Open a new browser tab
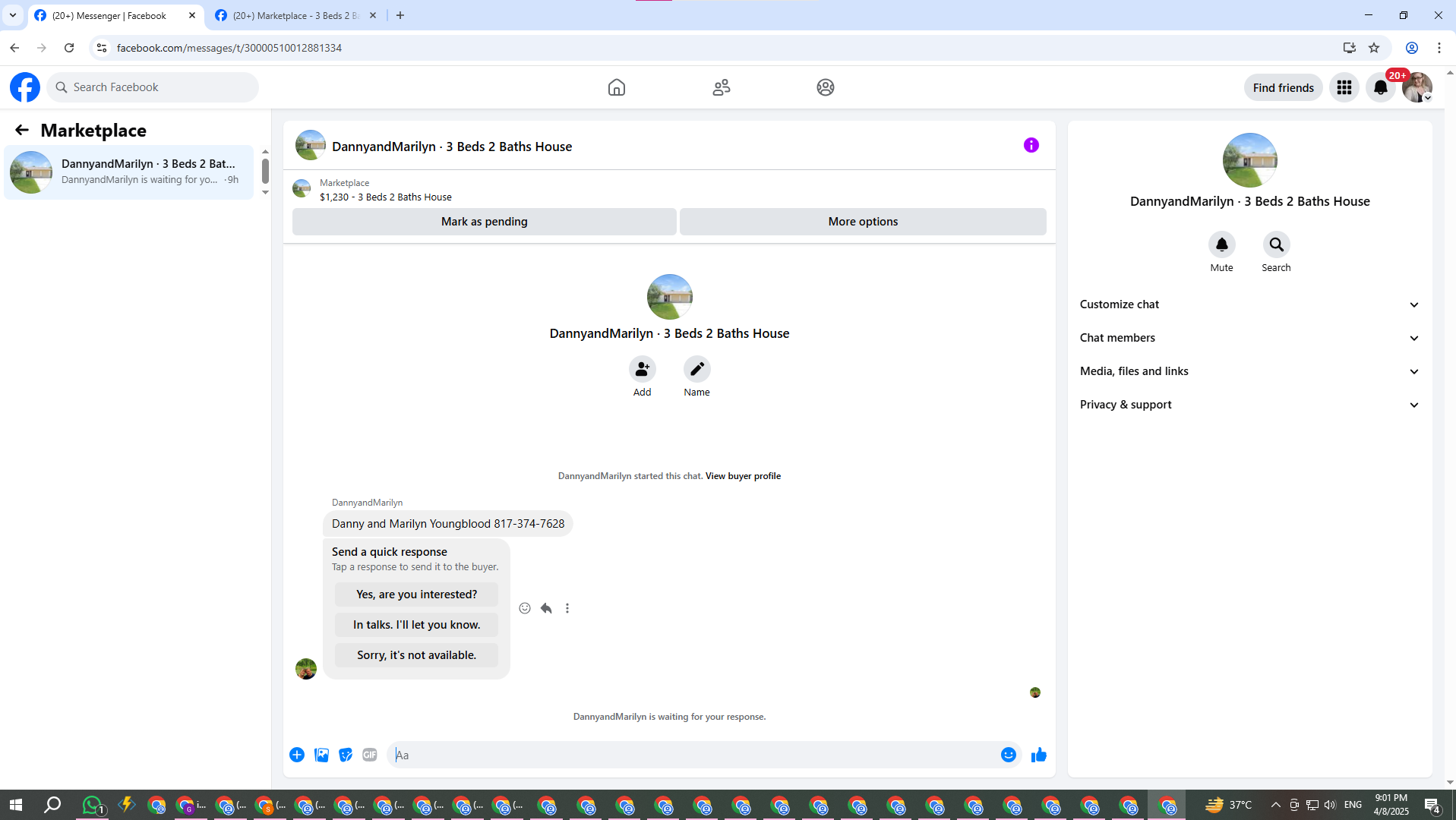The image size is (1456, 820). (400, 15)
